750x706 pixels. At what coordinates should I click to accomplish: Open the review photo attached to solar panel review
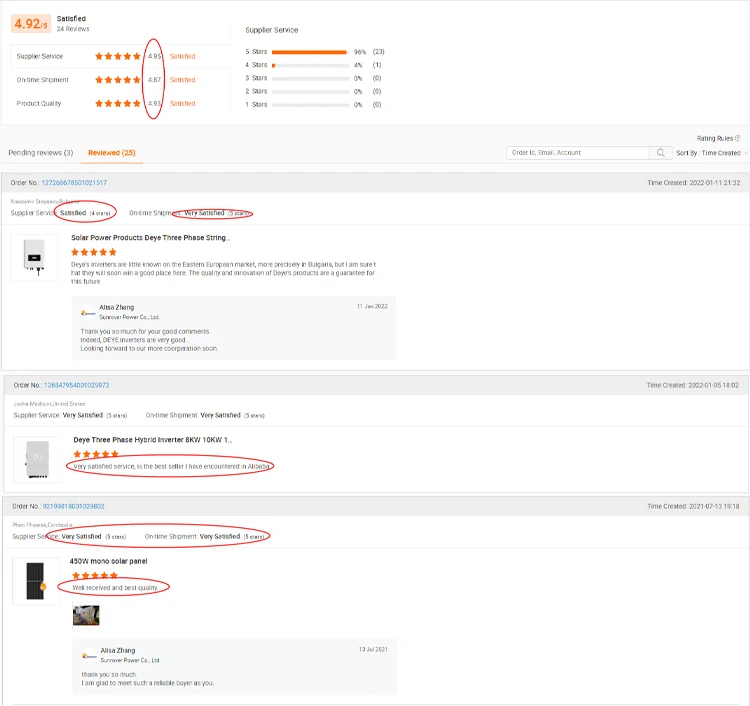[86, 615]
